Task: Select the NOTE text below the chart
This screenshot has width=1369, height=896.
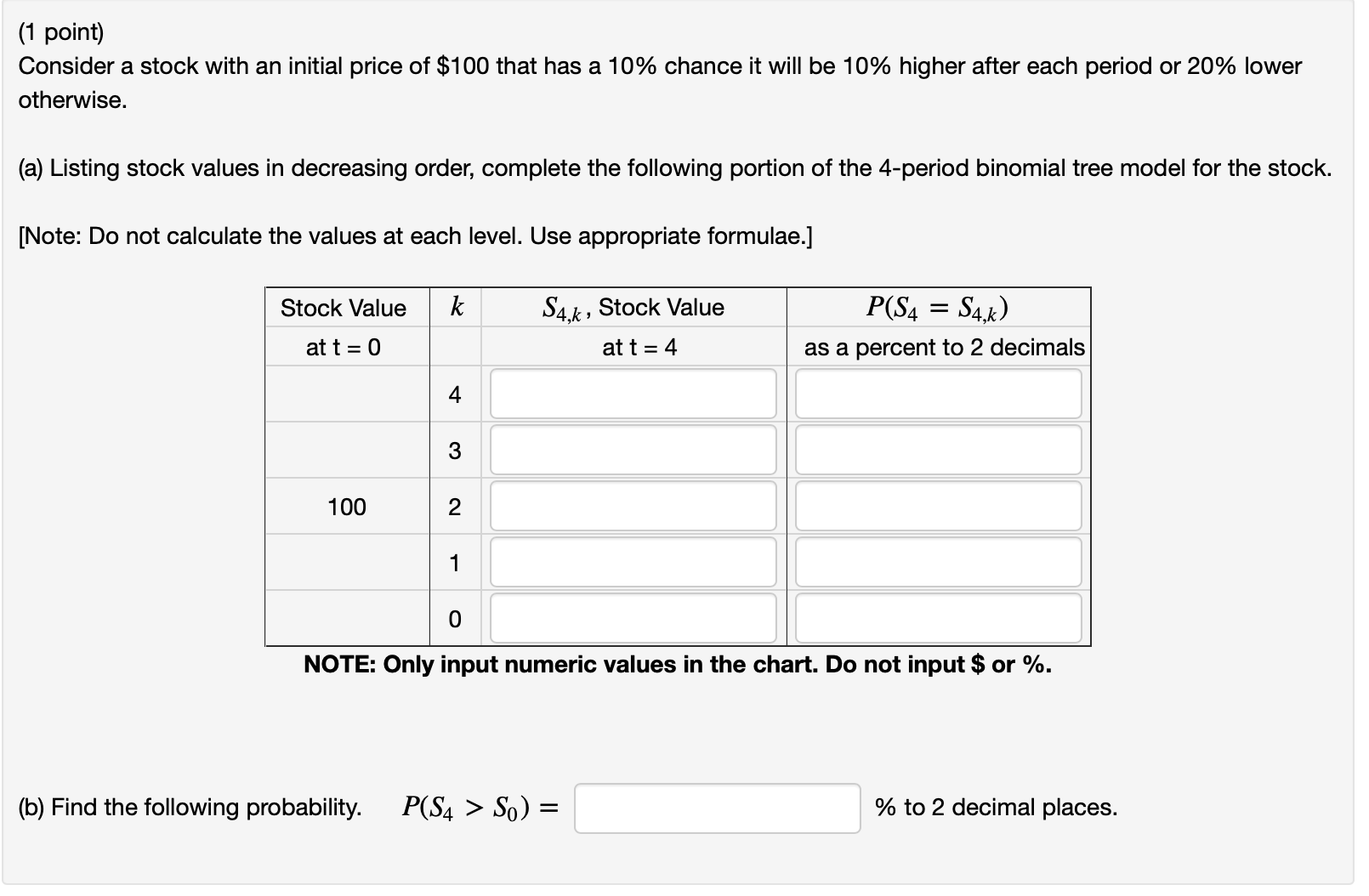Action: [x=678, y=665]
